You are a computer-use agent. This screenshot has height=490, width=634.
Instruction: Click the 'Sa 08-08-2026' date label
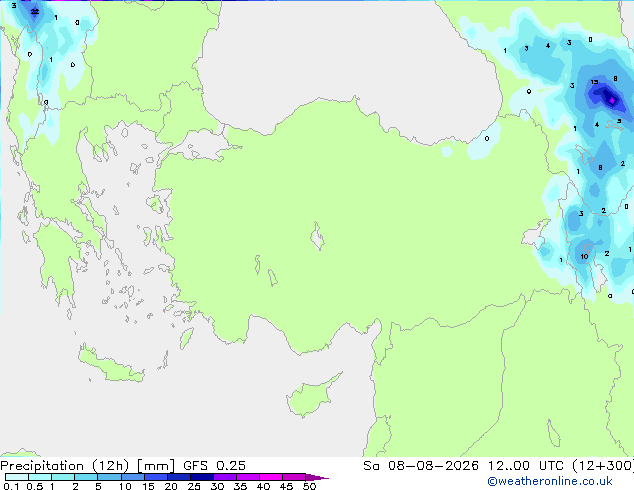pyautogui.click(x=421, y=466)
